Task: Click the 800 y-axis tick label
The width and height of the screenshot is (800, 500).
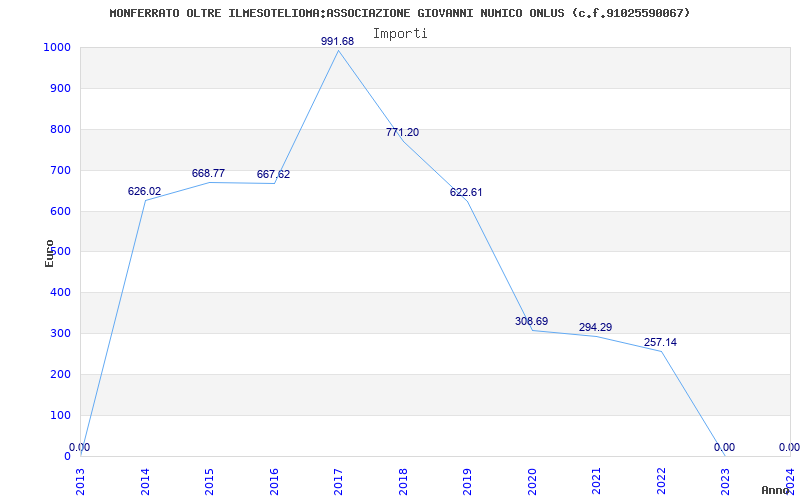Action: 61,129
